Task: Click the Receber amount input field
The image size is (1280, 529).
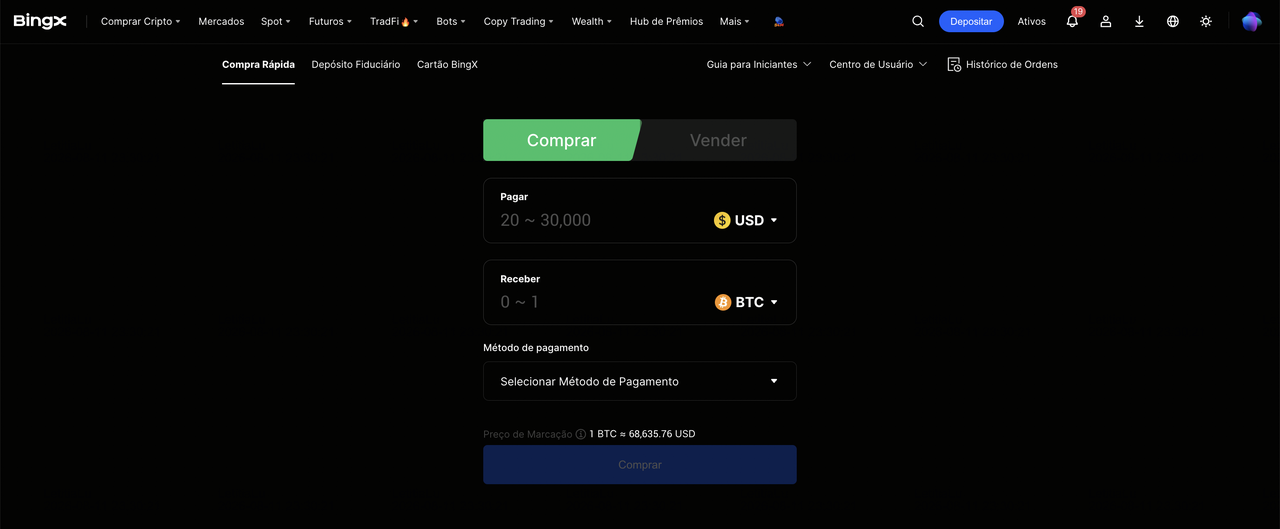Action: click(x=600, y=302)
